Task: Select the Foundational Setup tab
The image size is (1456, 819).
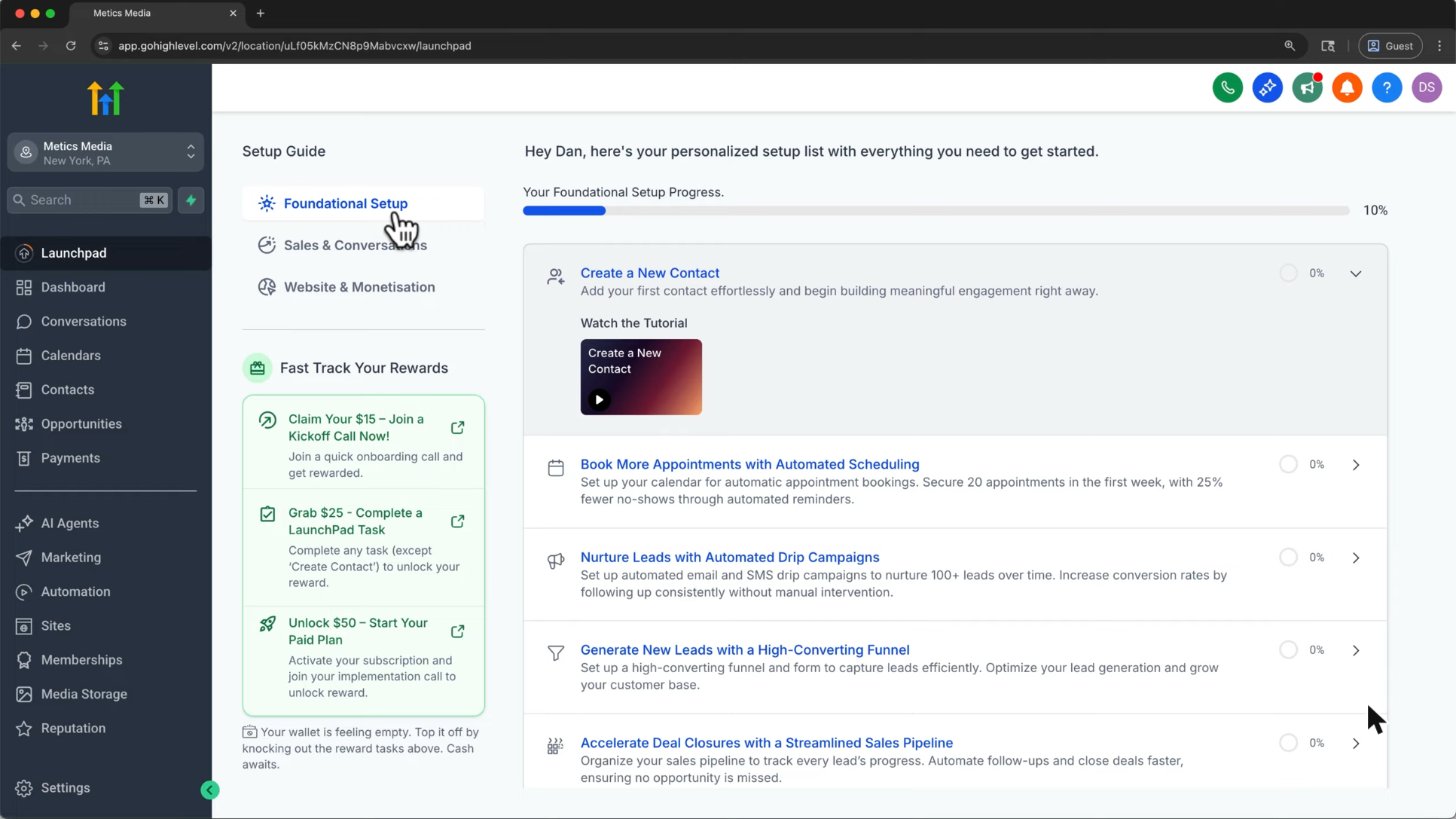Action: coord(363,203)
